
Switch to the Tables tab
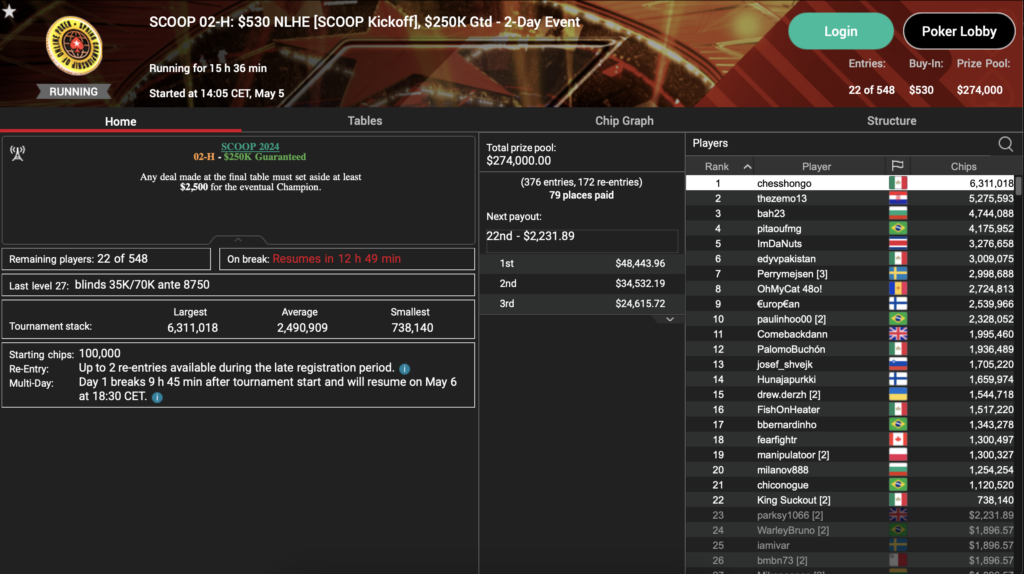coord(364,121)
